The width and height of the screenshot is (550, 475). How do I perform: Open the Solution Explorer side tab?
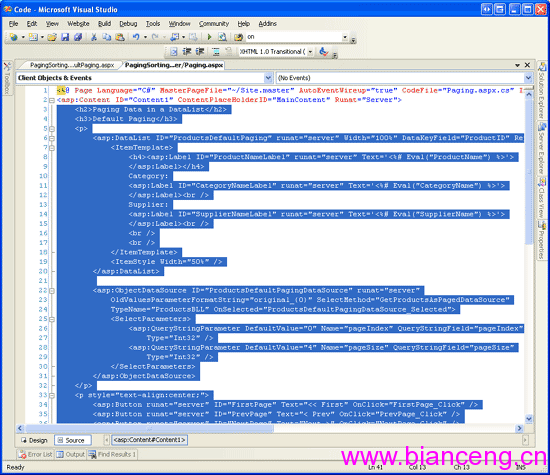click(x=542, y=91)
